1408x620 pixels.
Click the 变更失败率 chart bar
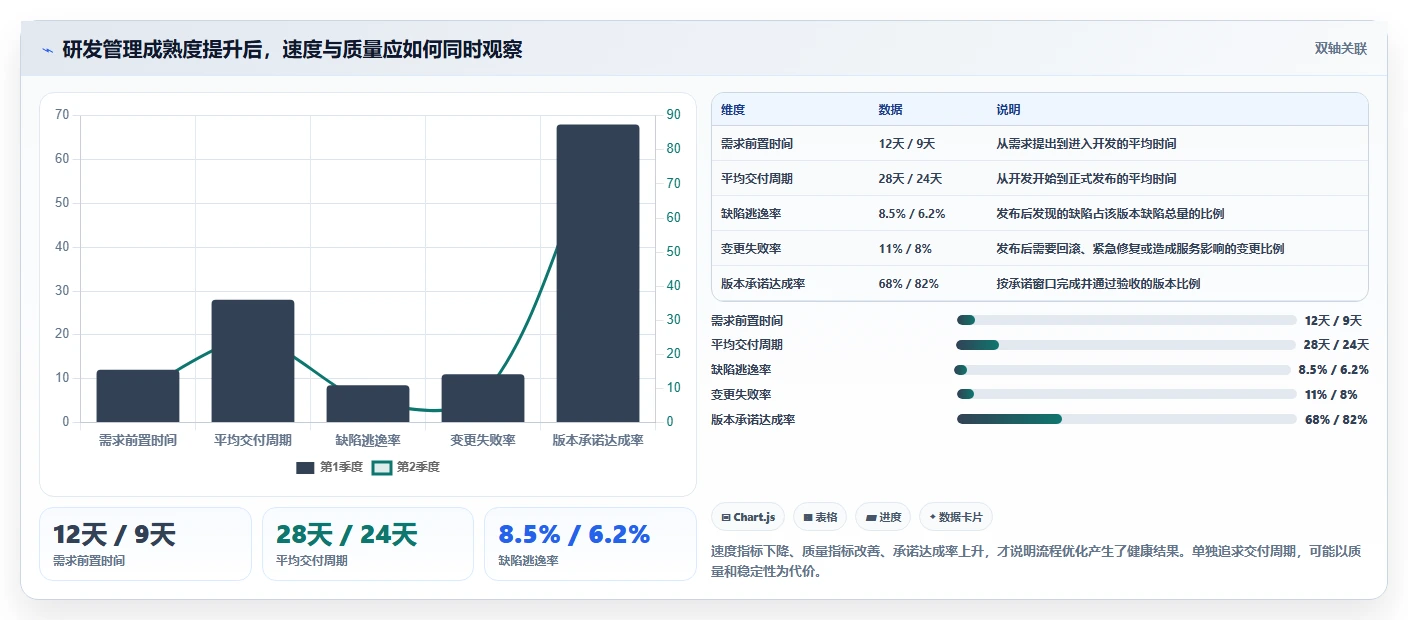[x=483, y=398]
